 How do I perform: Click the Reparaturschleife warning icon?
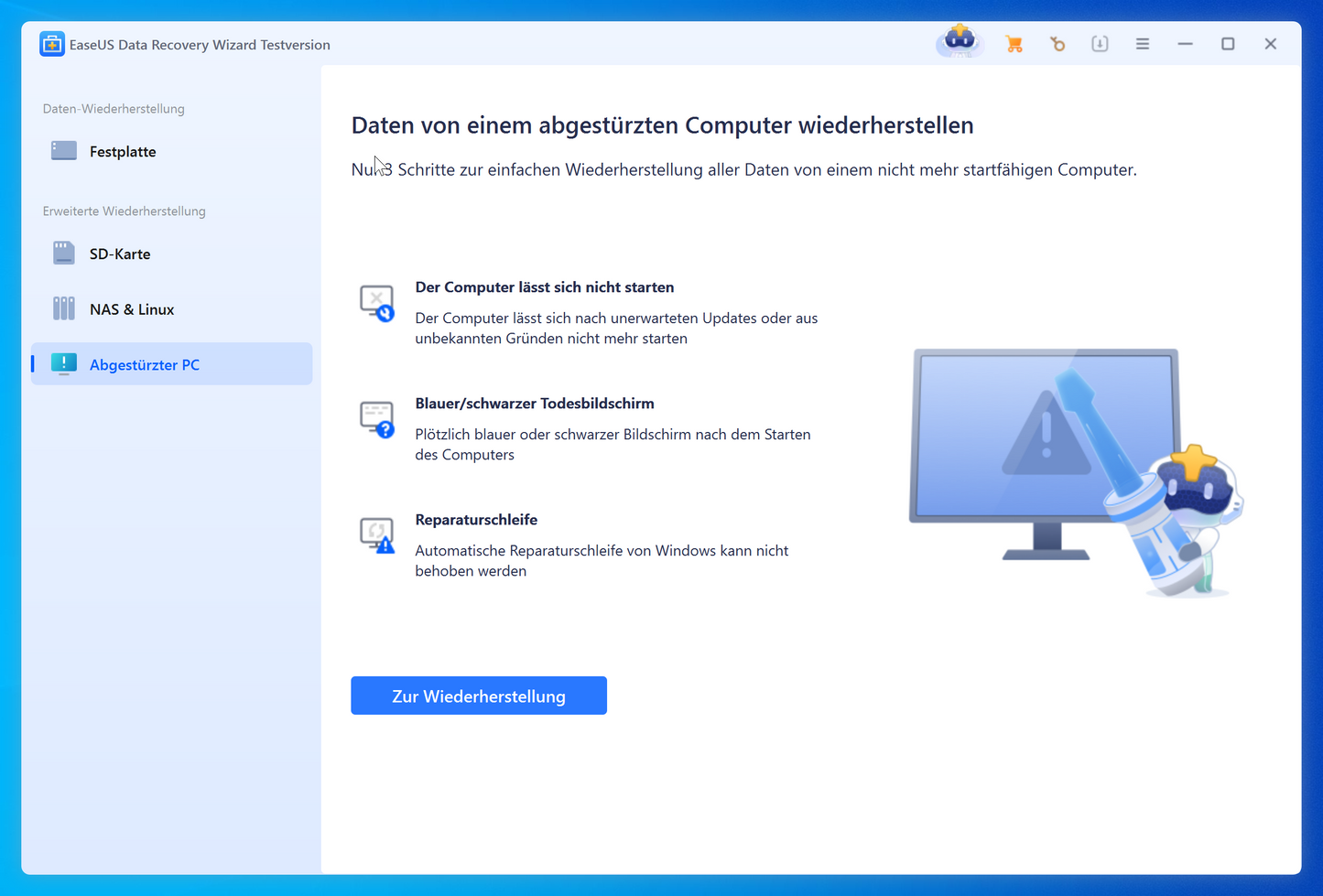click(x=376, y=534)
